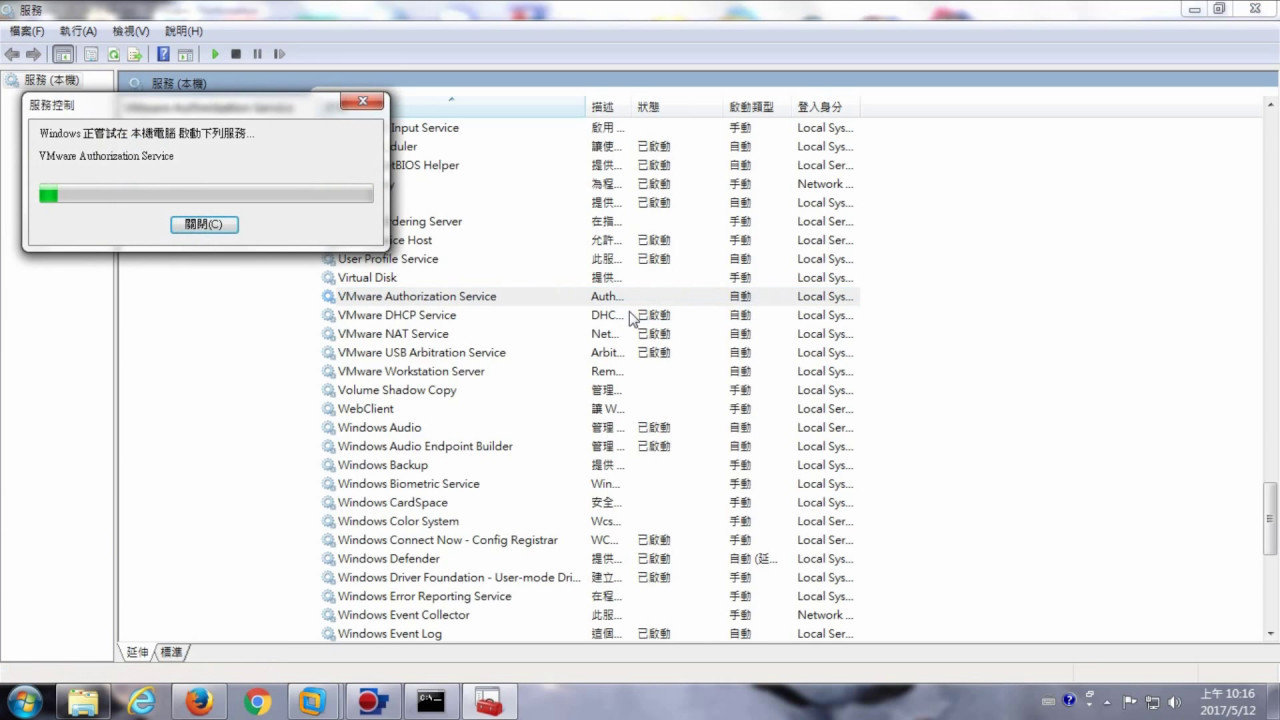The width and height of the screenshot is (1280, 720).
Task: Open VMware Workstation taskbar icon
Action: click(314, 702)
